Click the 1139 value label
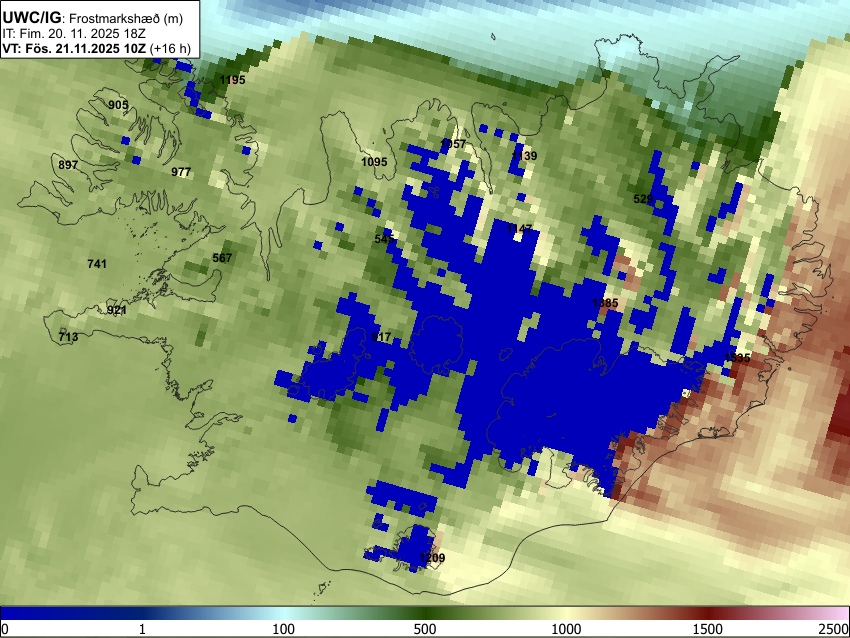Viewport: 850px width, 638px height. coord(524,156)
